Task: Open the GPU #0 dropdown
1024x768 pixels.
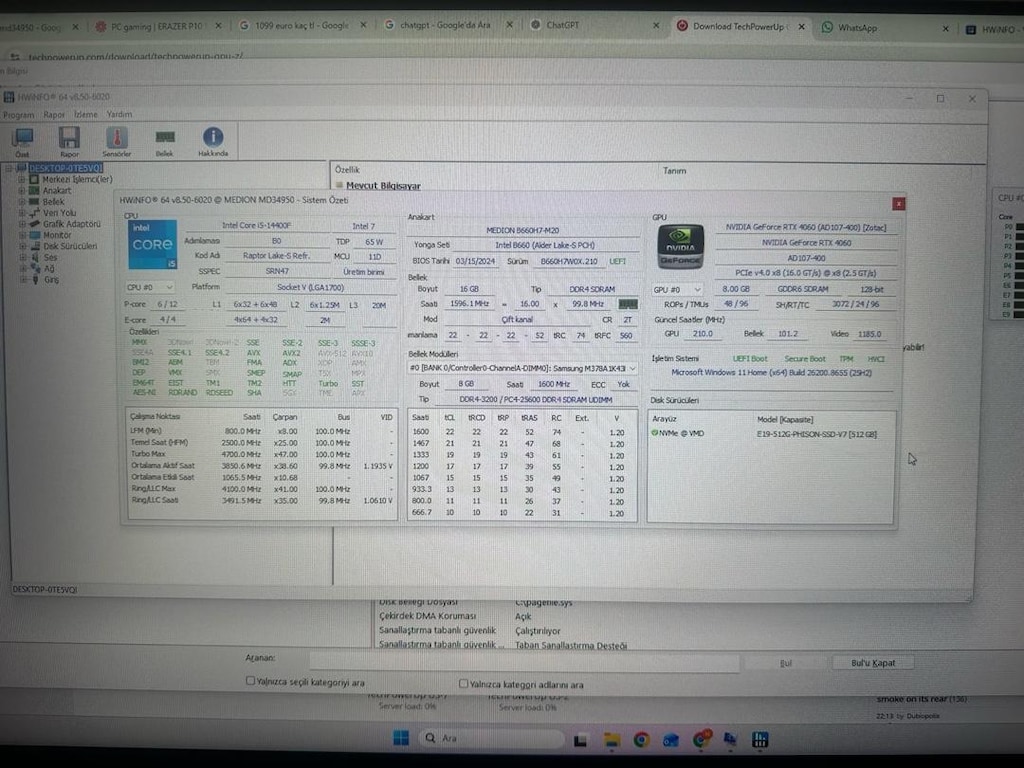Action: pyautogui.click(x=677, y=289)
